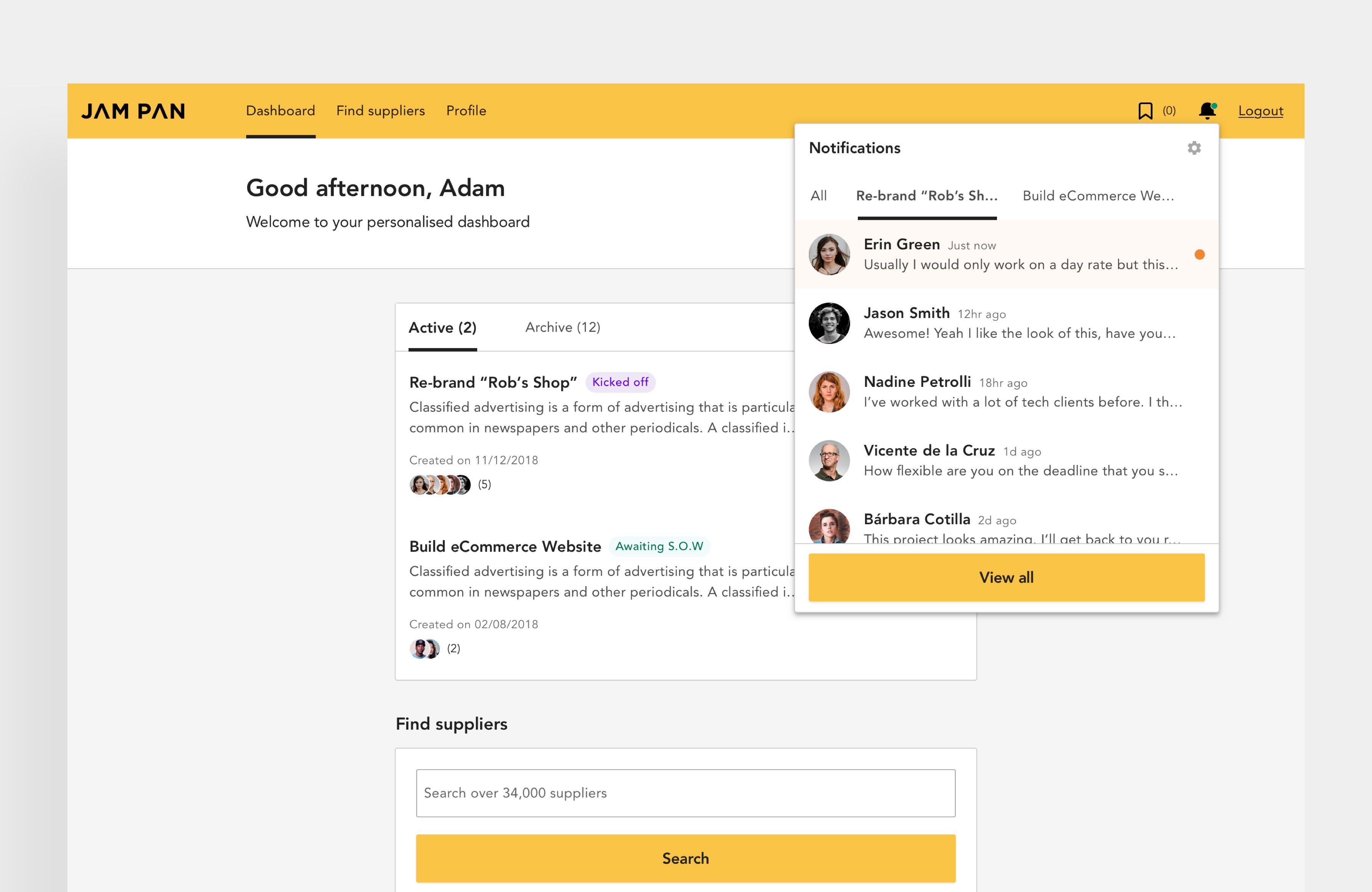Open Vicente de la Cruz's notification
1372x892 pixels.
1020,461
